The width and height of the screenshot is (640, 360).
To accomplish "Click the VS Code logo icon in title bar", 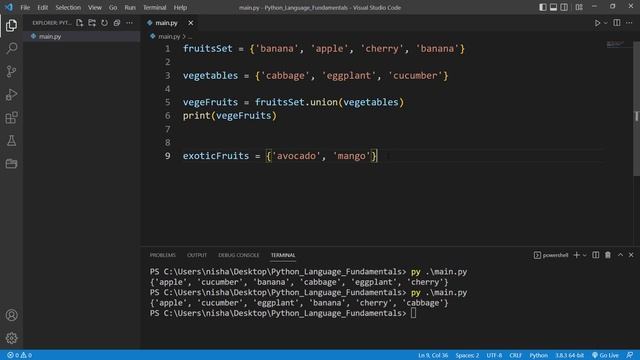I will click(x=9, y=7).
